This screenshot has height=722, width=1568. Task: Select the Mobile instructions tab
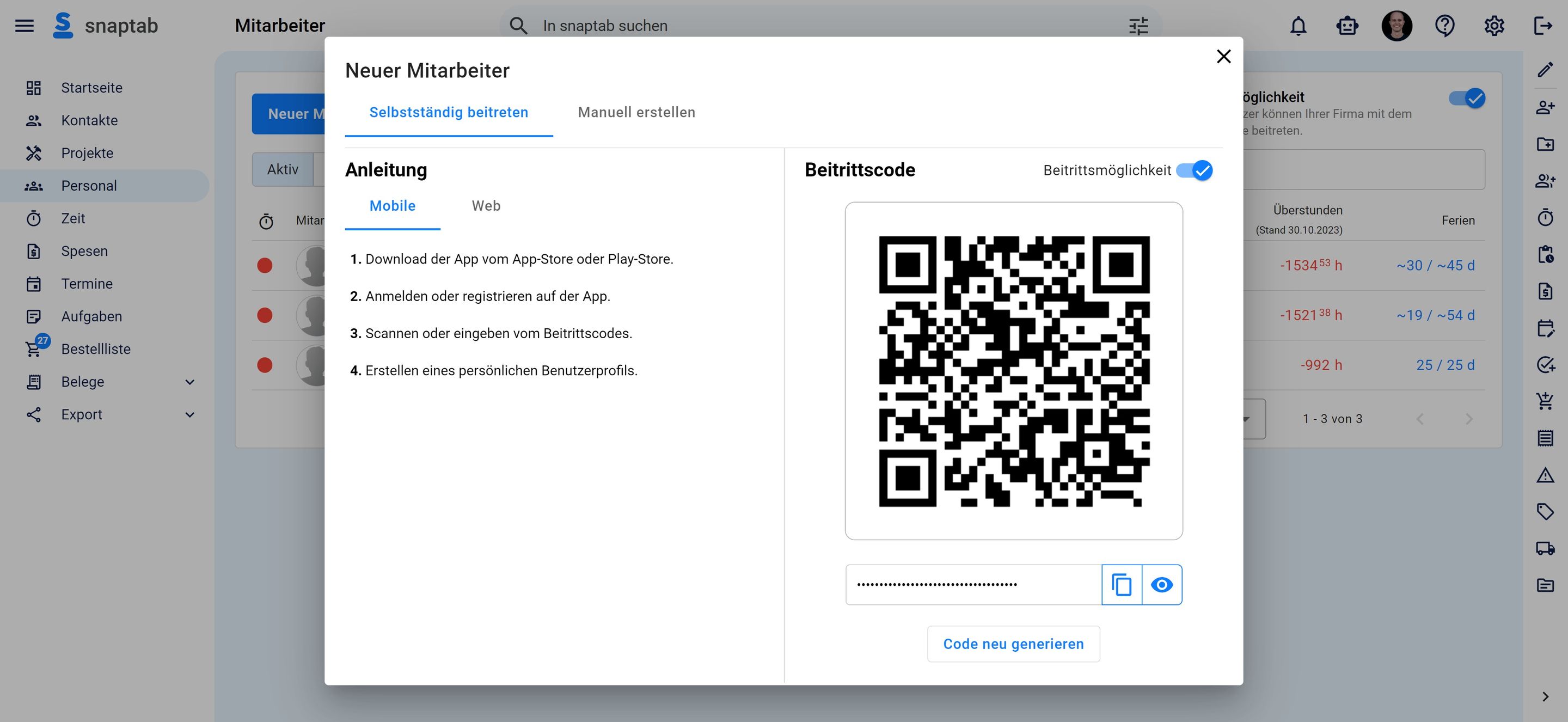coord(393,206)
